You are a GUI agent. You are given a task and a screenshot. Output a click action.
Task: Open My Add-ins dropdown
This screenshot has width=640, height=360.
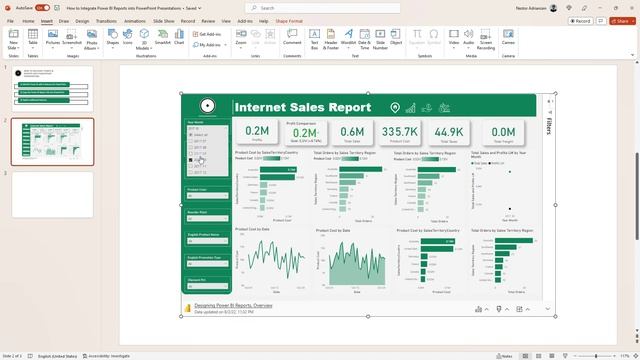point(210,45)
